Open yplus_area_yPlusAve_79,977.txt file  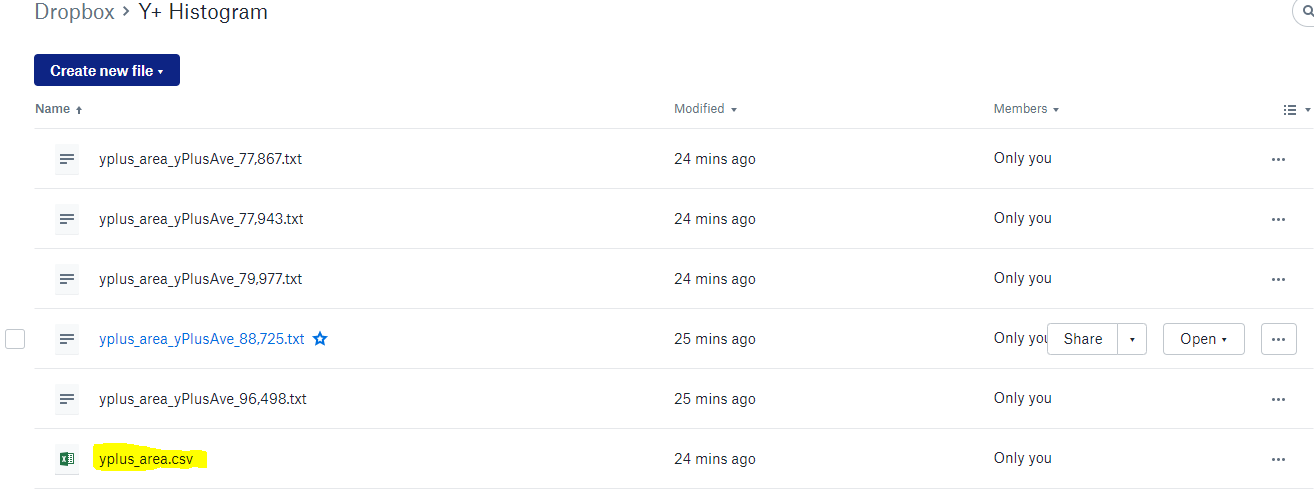coord(200,279)
